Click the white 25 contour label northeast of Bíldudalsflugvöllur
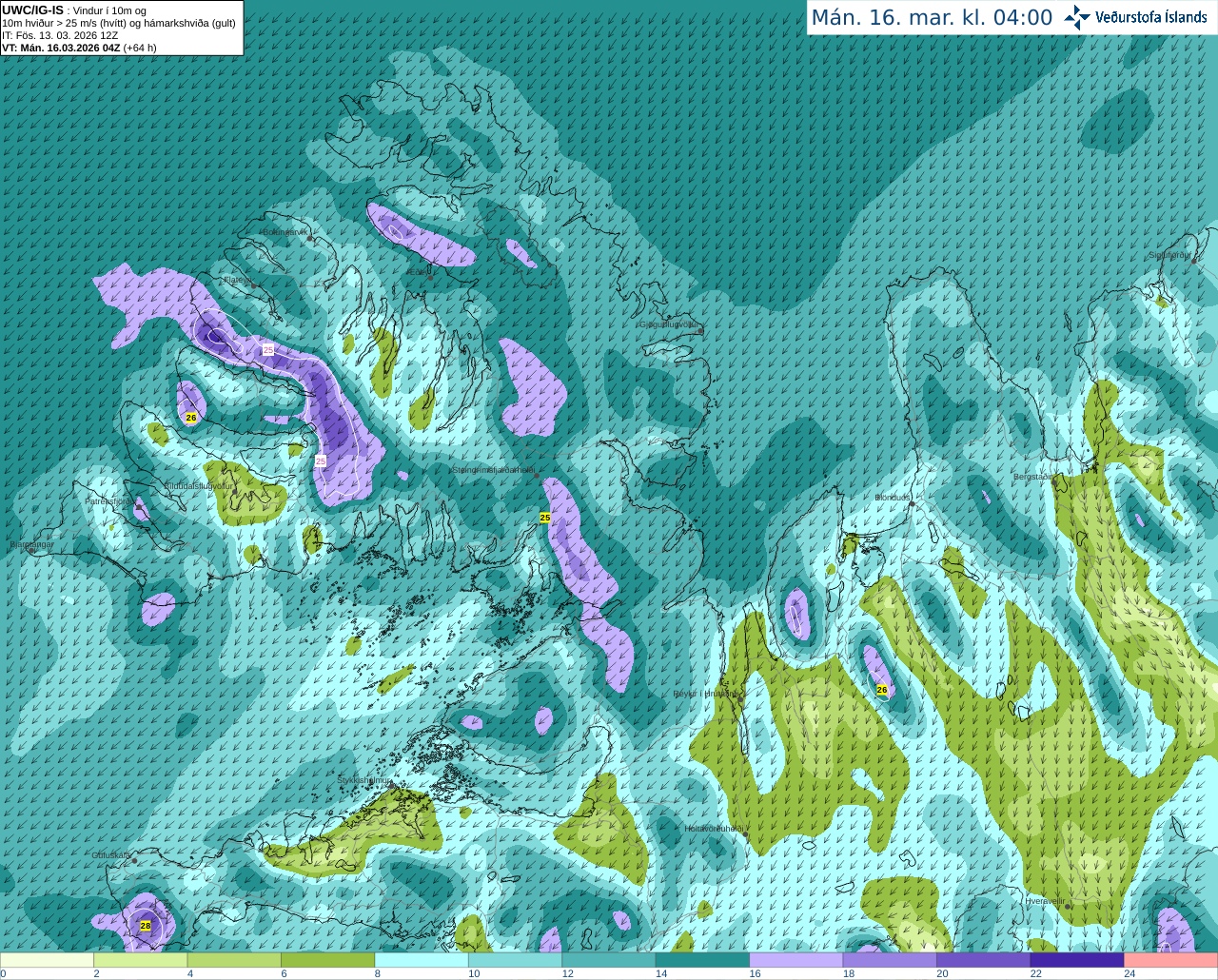 coord(321,461)
